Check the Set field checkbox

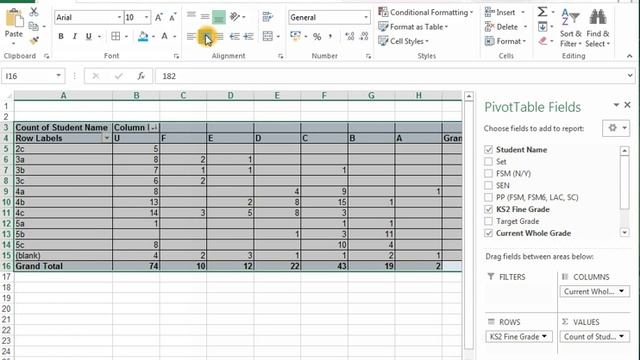point(488,162)
